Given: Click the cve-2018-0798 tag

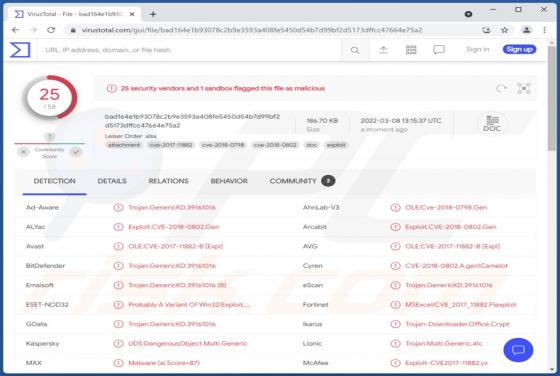Looking at the screenshot, I should tap(223, 145).
